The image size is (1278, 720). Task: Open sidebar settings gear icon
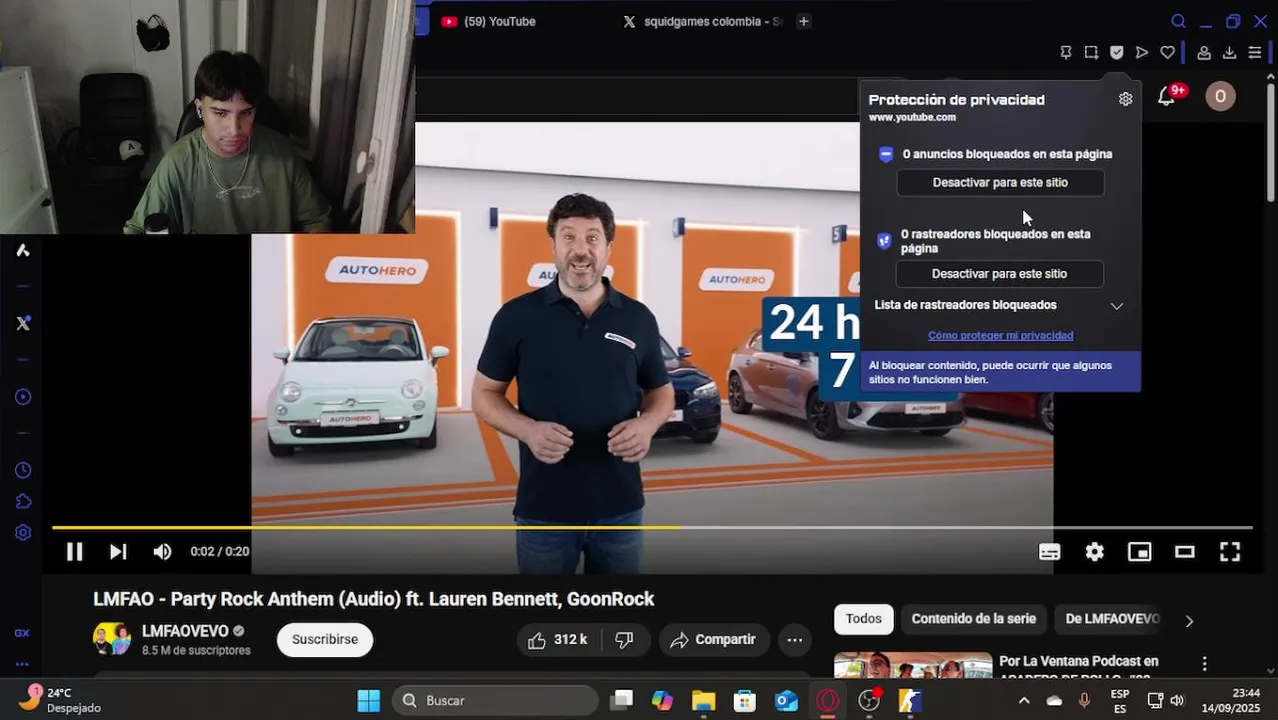pos(23,533)
